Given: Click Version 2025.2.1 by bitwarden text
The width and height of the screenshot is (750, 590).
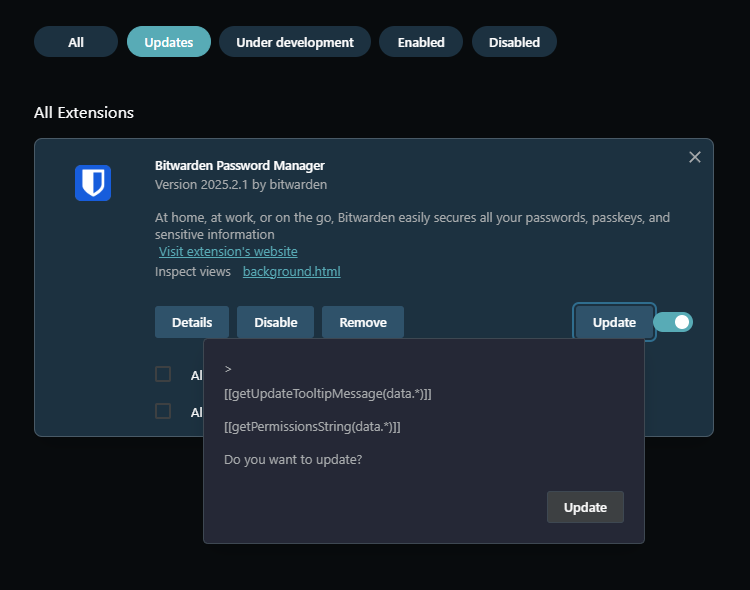Looking at the screenshot, I should (241, 185).
